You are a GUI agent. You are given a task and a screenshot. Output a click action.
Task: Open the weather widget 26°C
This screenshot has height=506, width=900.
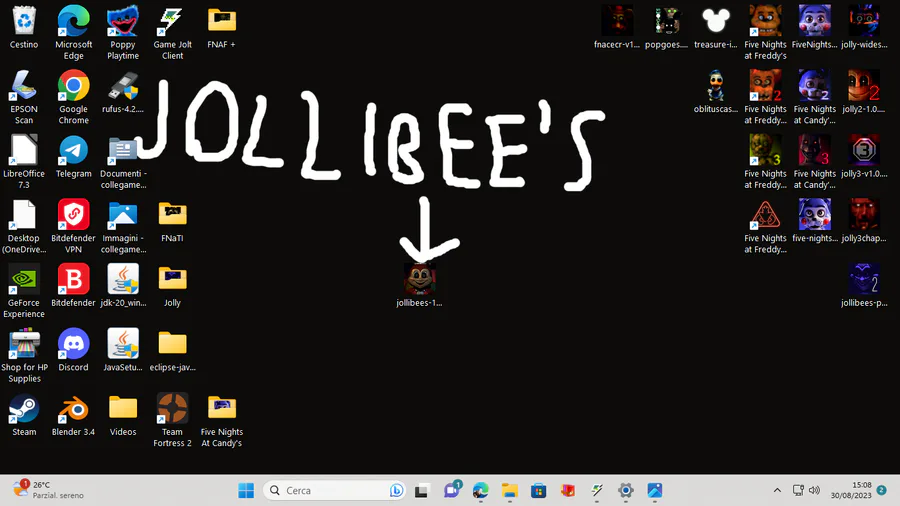point(49,490)
